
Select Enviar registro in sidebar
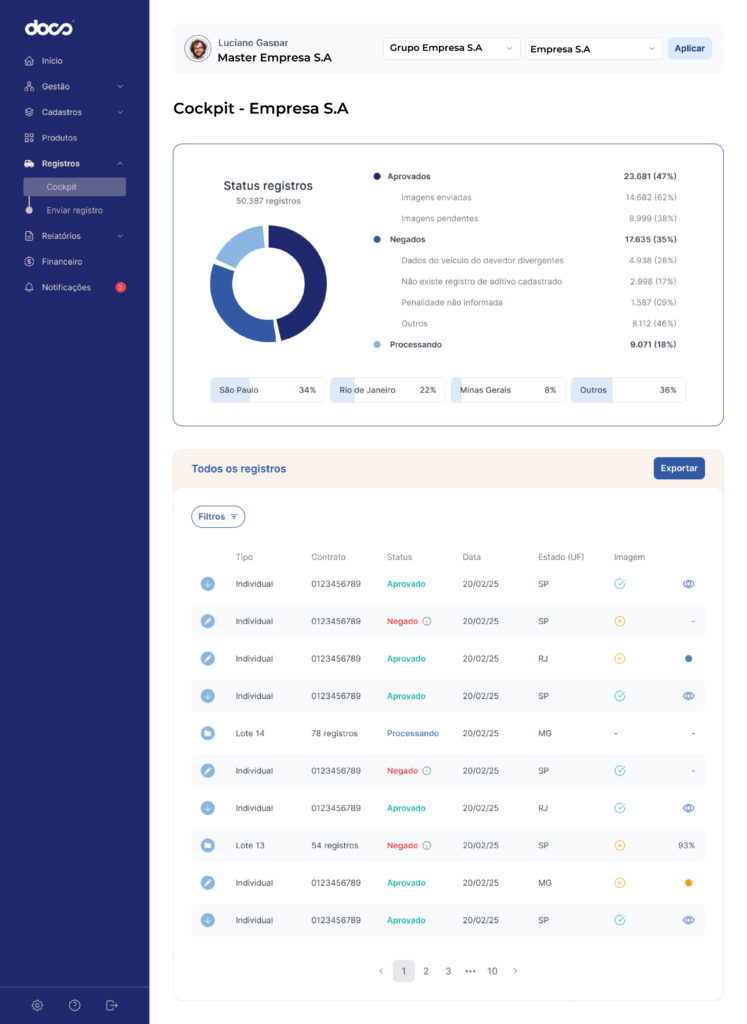tap(74, 211)
